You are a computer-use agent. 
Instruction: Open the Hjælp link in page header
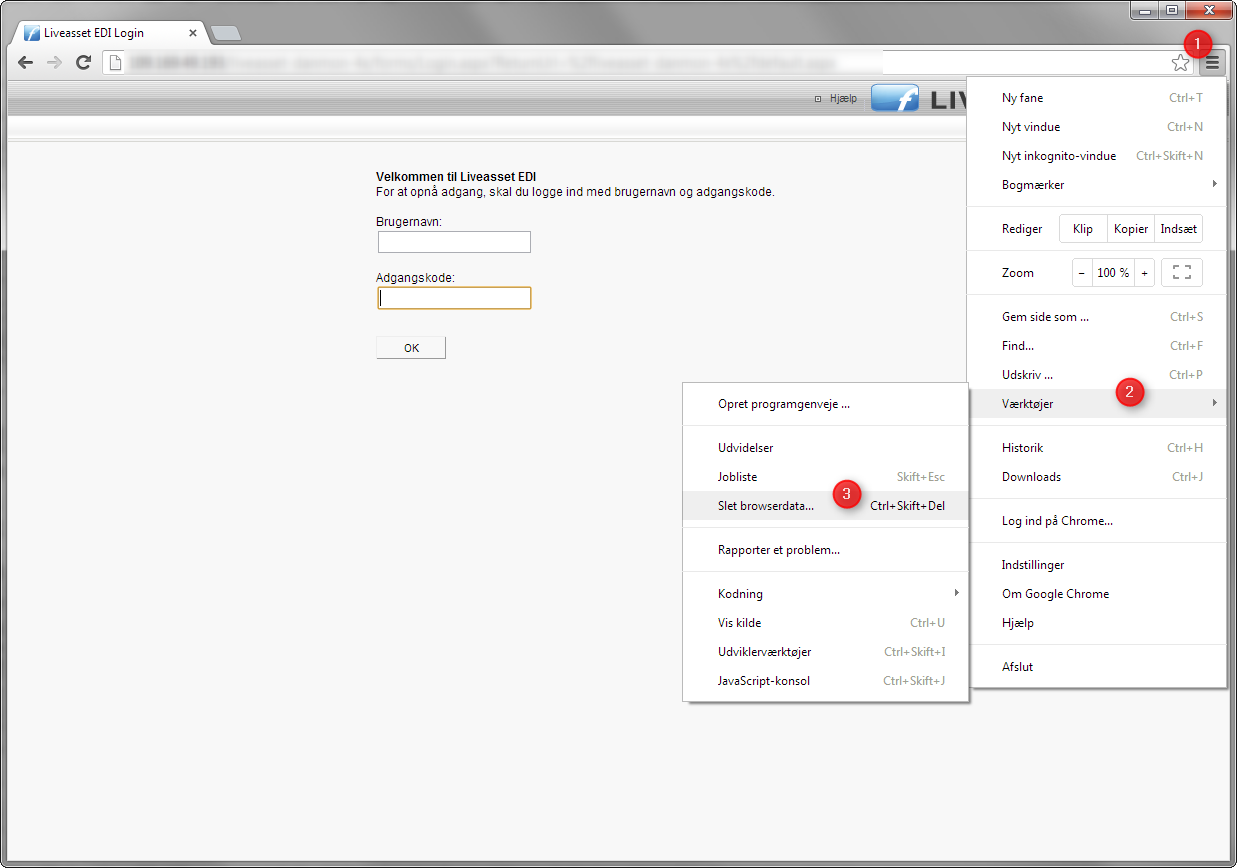point(842,99)
